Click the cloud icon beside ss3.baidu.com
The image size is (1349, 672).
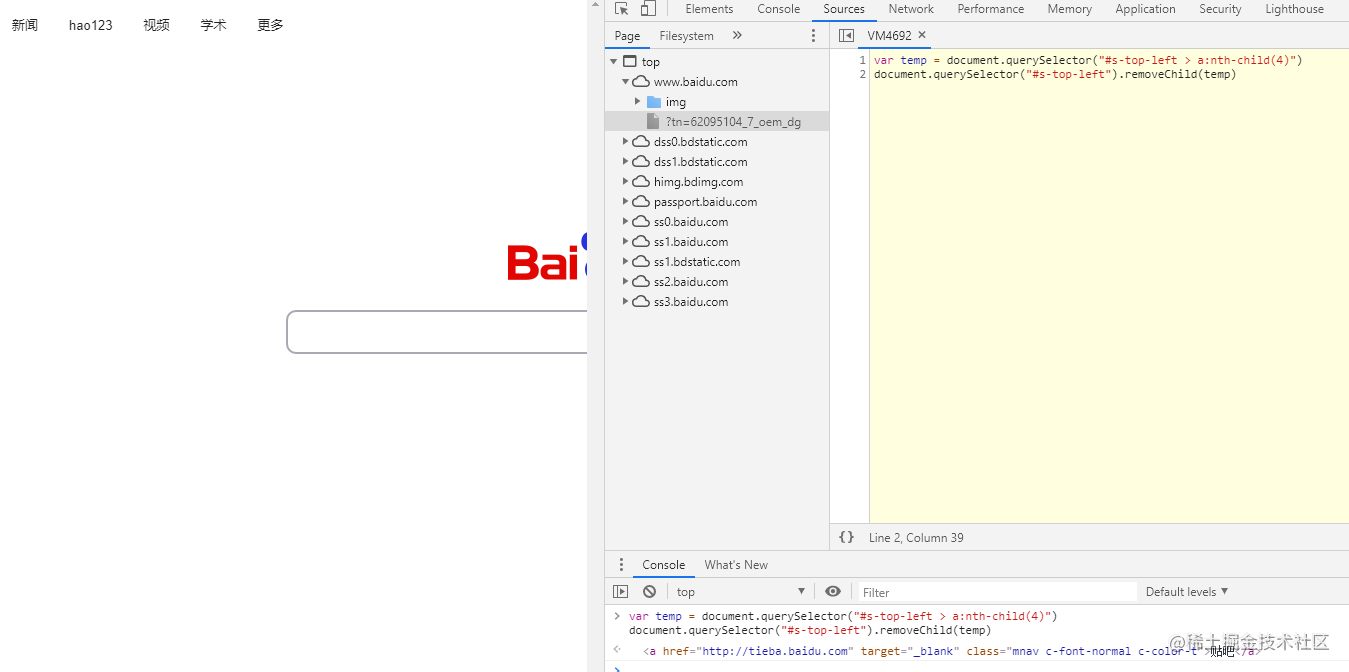[641, 302]
